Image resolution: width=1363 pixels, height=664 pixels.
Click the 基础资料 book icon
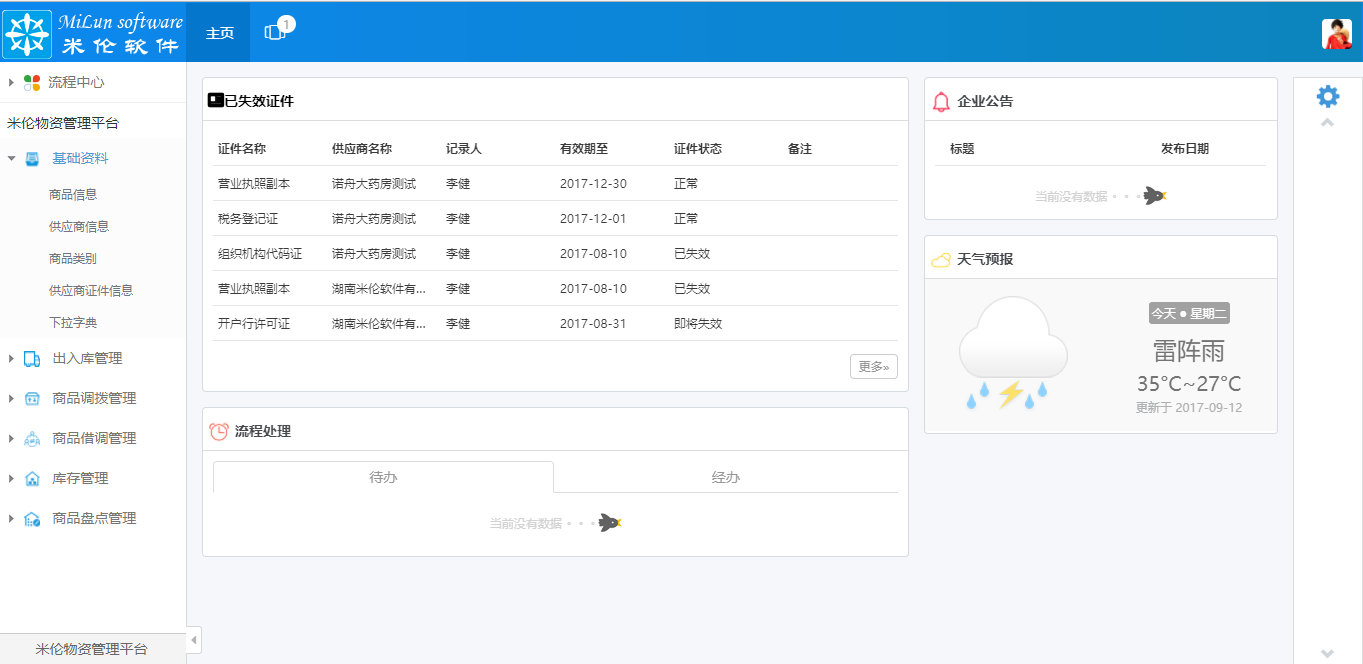pyautogui.click(x=32, y=156)
